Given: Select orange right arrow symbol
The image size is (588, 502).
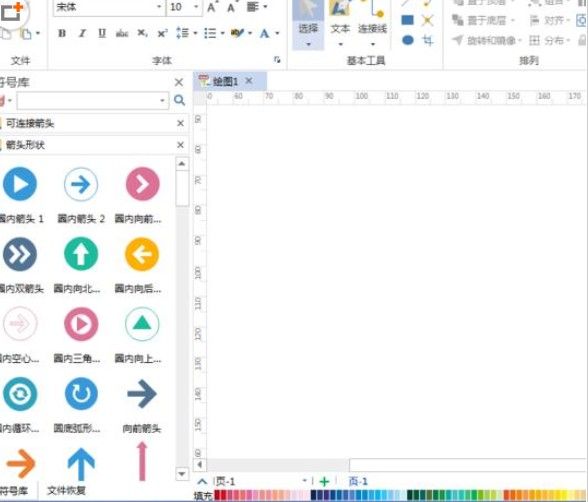Looking at the screenshot, I should tap(21, 464).
